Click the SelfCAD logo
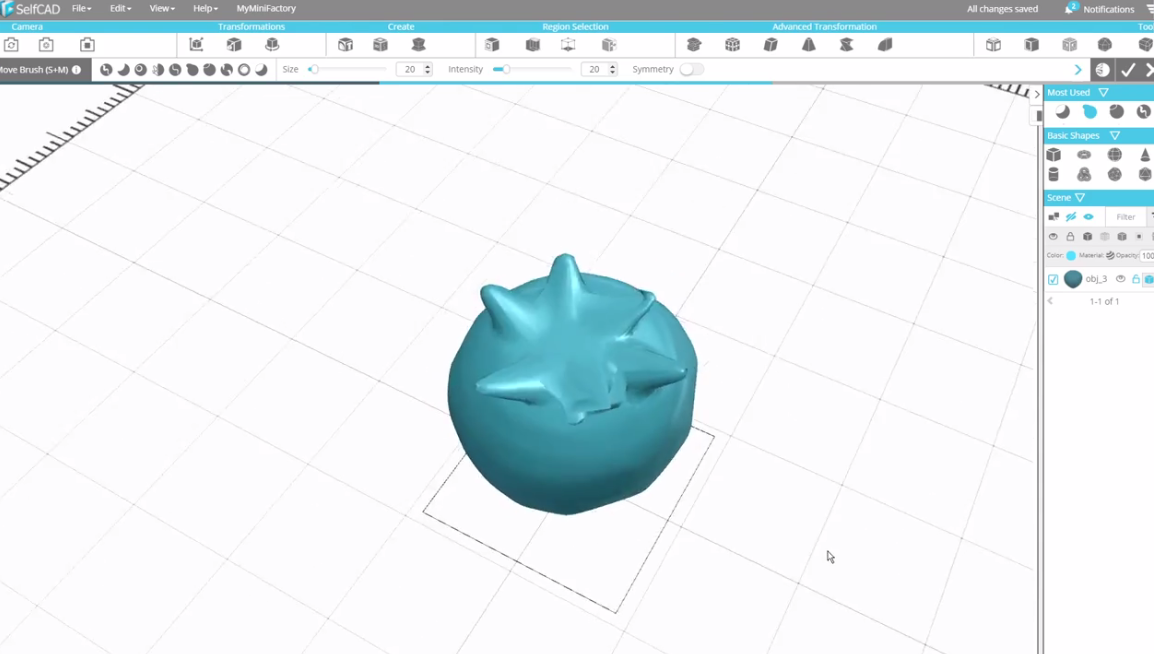Viewport: 1154px width, 654px height. pos(31,9)
